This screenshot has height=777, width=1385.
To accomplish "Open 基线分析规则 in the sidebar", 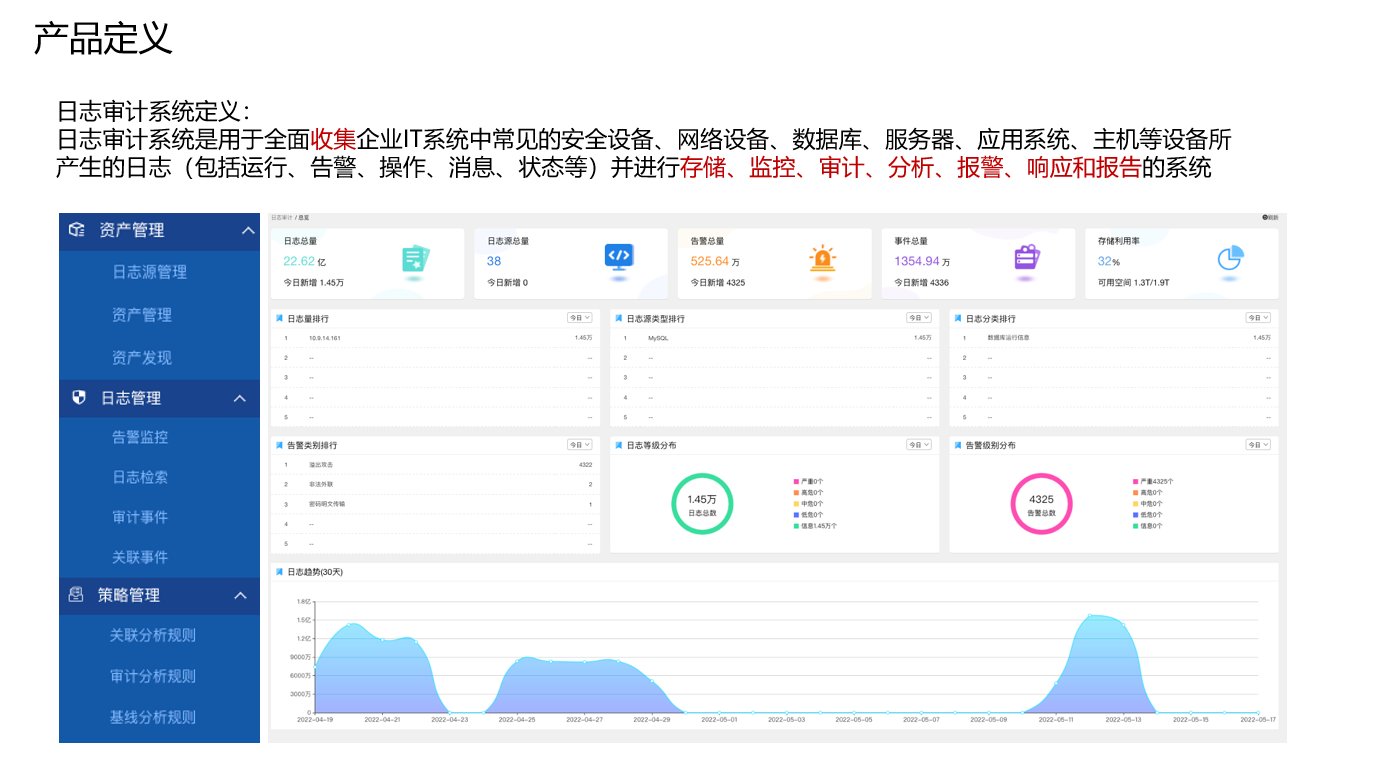I will click(153, 717).
